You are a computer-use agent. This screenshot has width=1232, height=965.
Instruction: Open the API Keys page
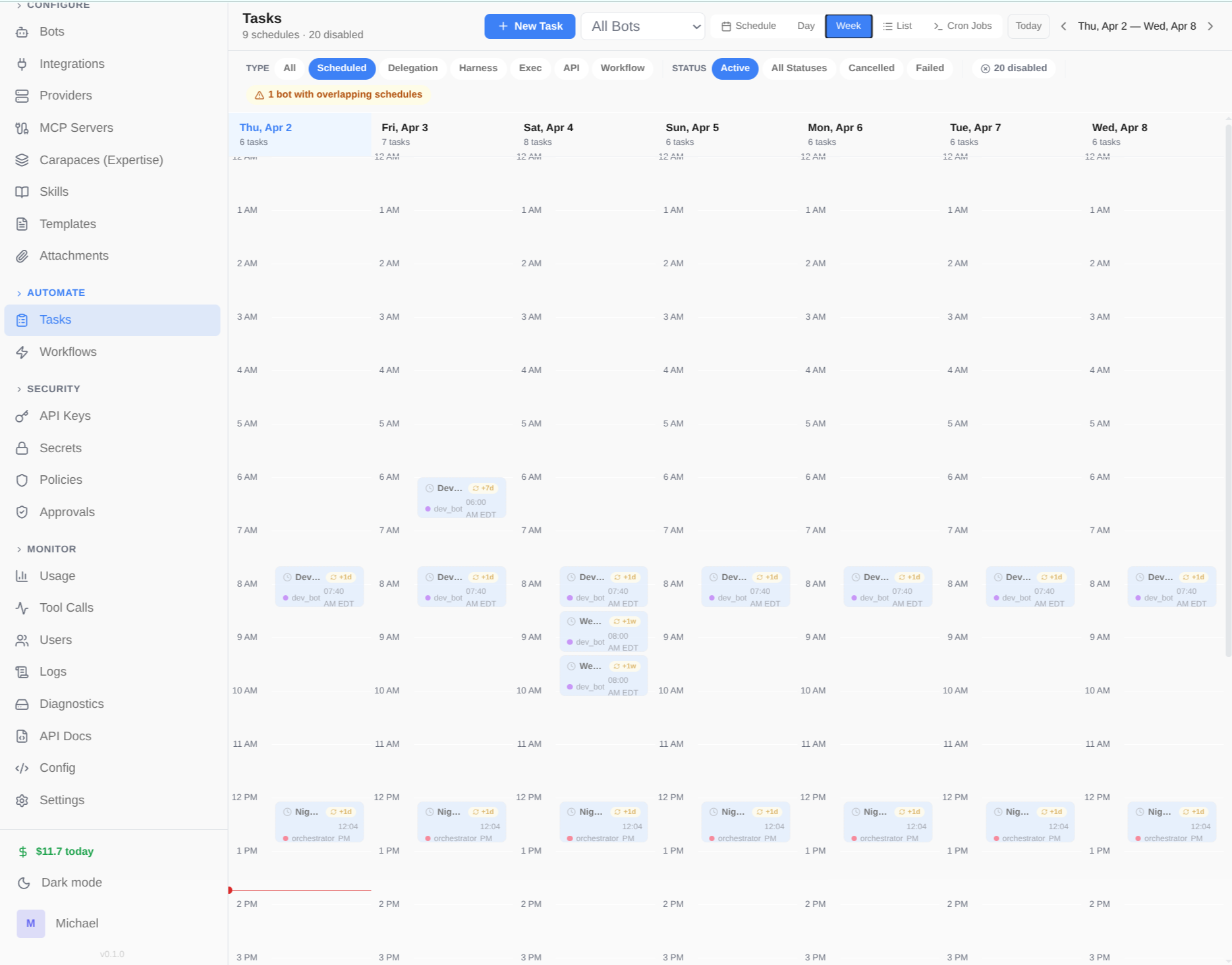[65, 416]
